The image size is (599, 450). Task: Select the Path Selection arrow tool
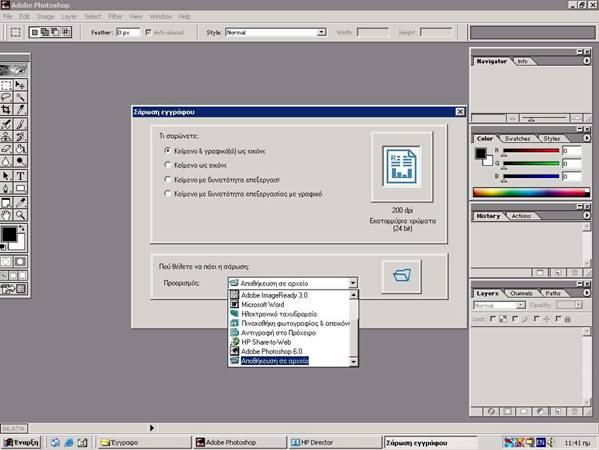pos(6,176)
